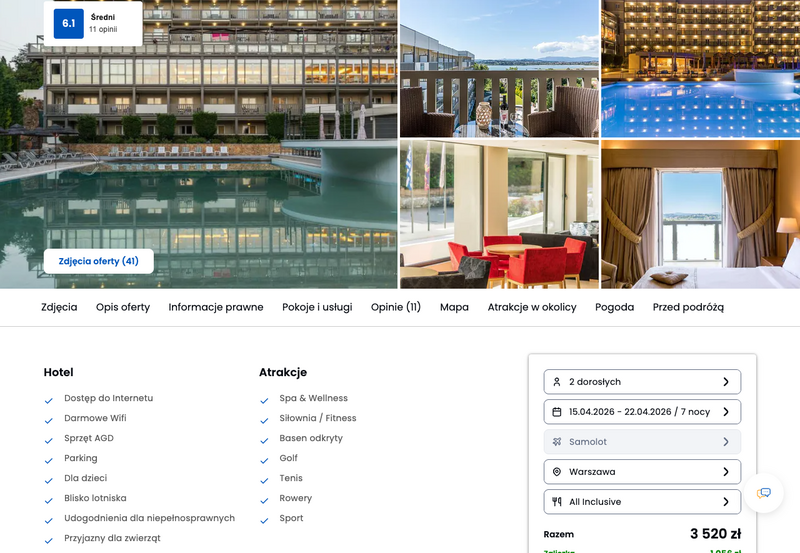Open the Warszawa departure city dropdown
Image resolution: width=800 pixels, height=553 pixels.
(642, 472)
